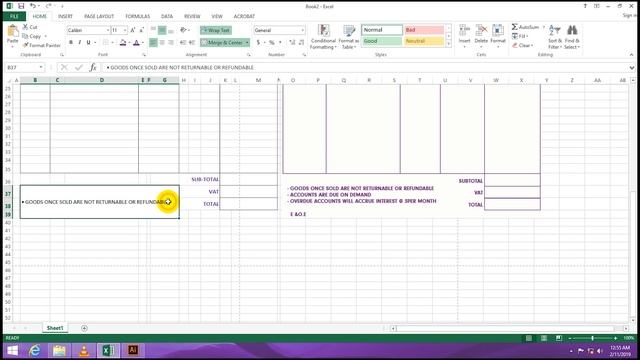Click Decrease Decimal icon
640x360 pixels.
coord(302,42)
